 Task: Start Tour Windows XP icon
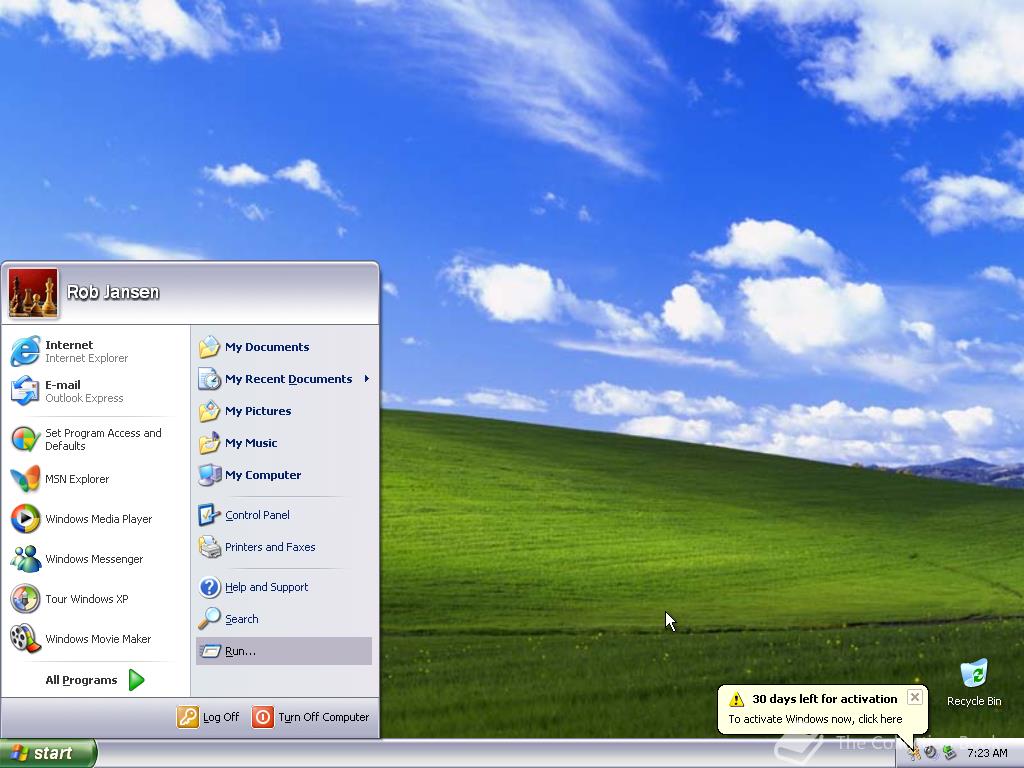pos(25,599)
